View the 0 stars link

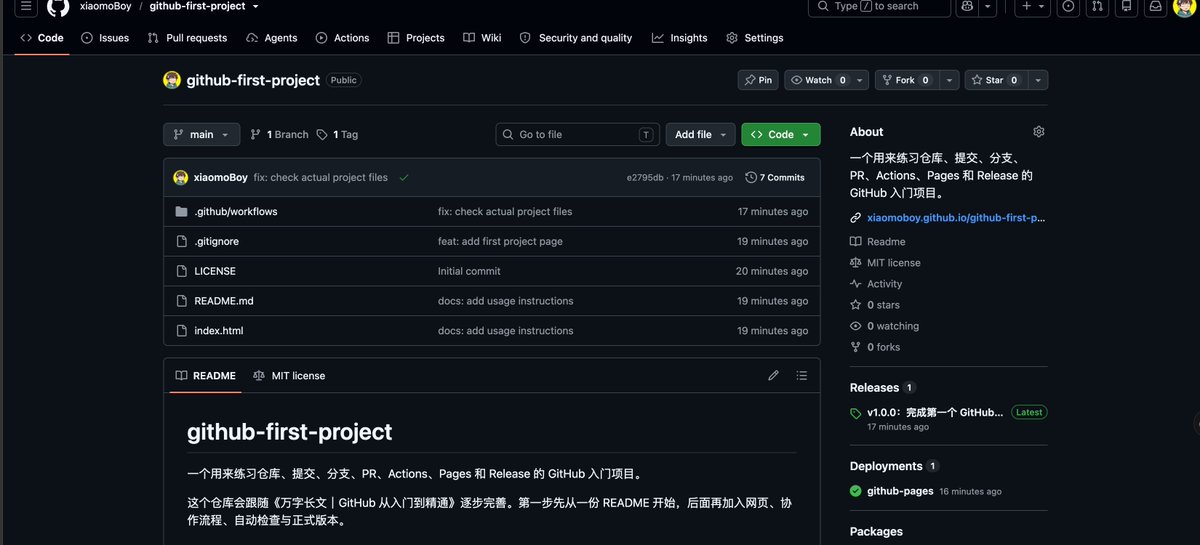(875, 305)
